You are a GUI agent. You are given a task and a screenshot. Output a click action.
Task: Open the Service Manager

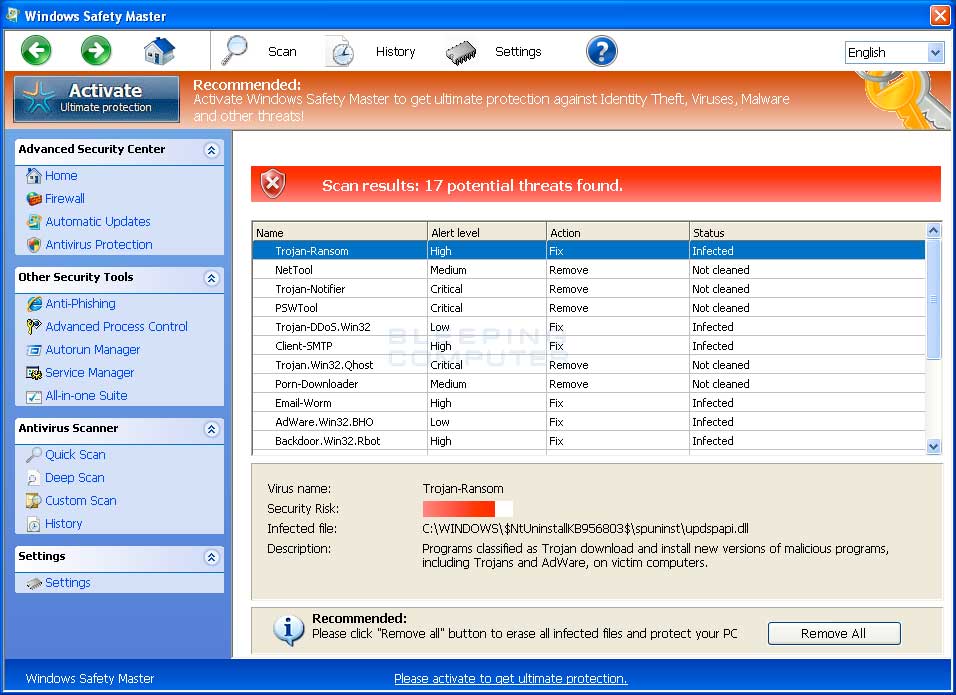click(x=88, y=372)
